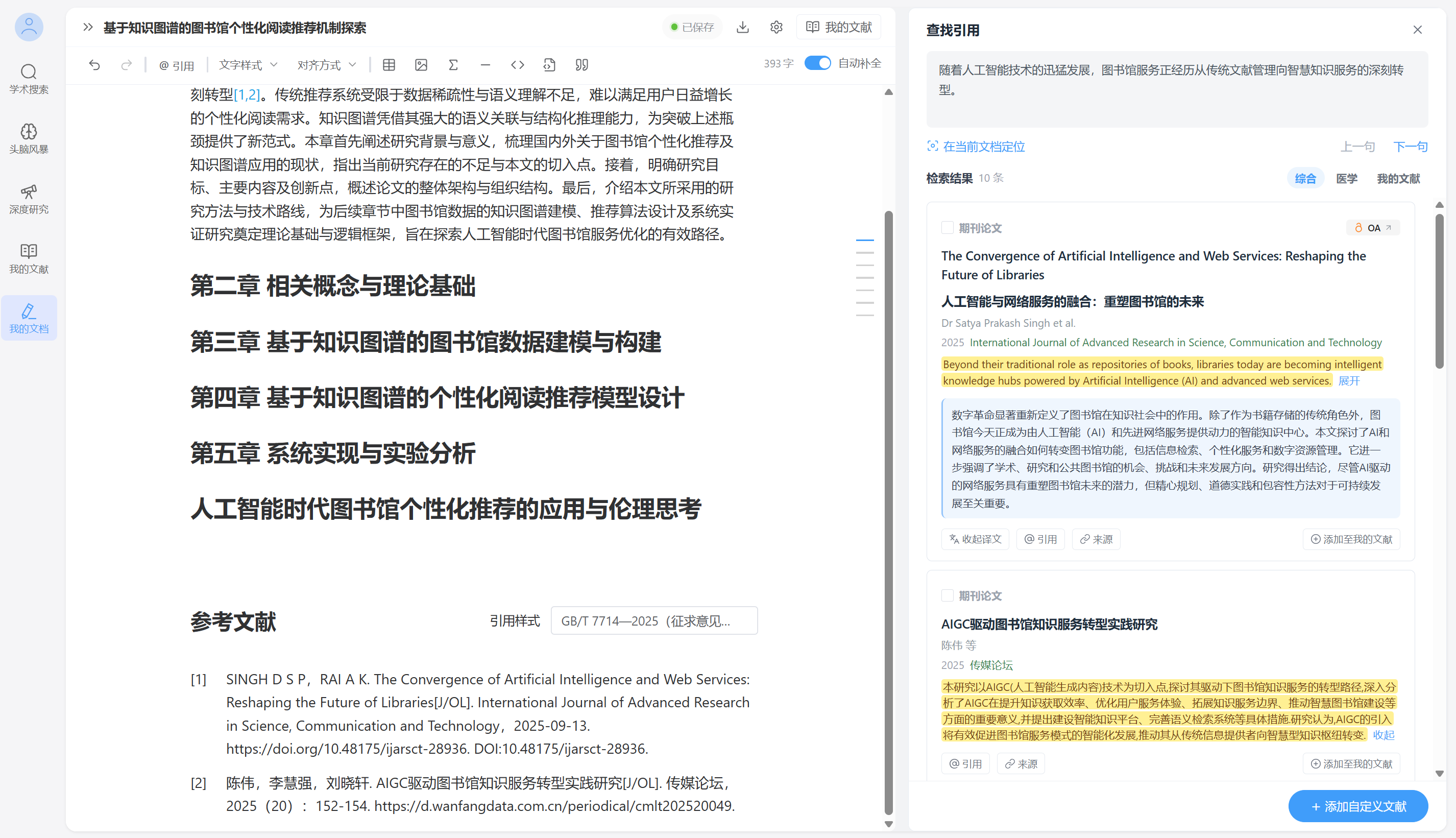Click the first outline navigation marker
Screen dimensions: 1456x838
point(865,240)
